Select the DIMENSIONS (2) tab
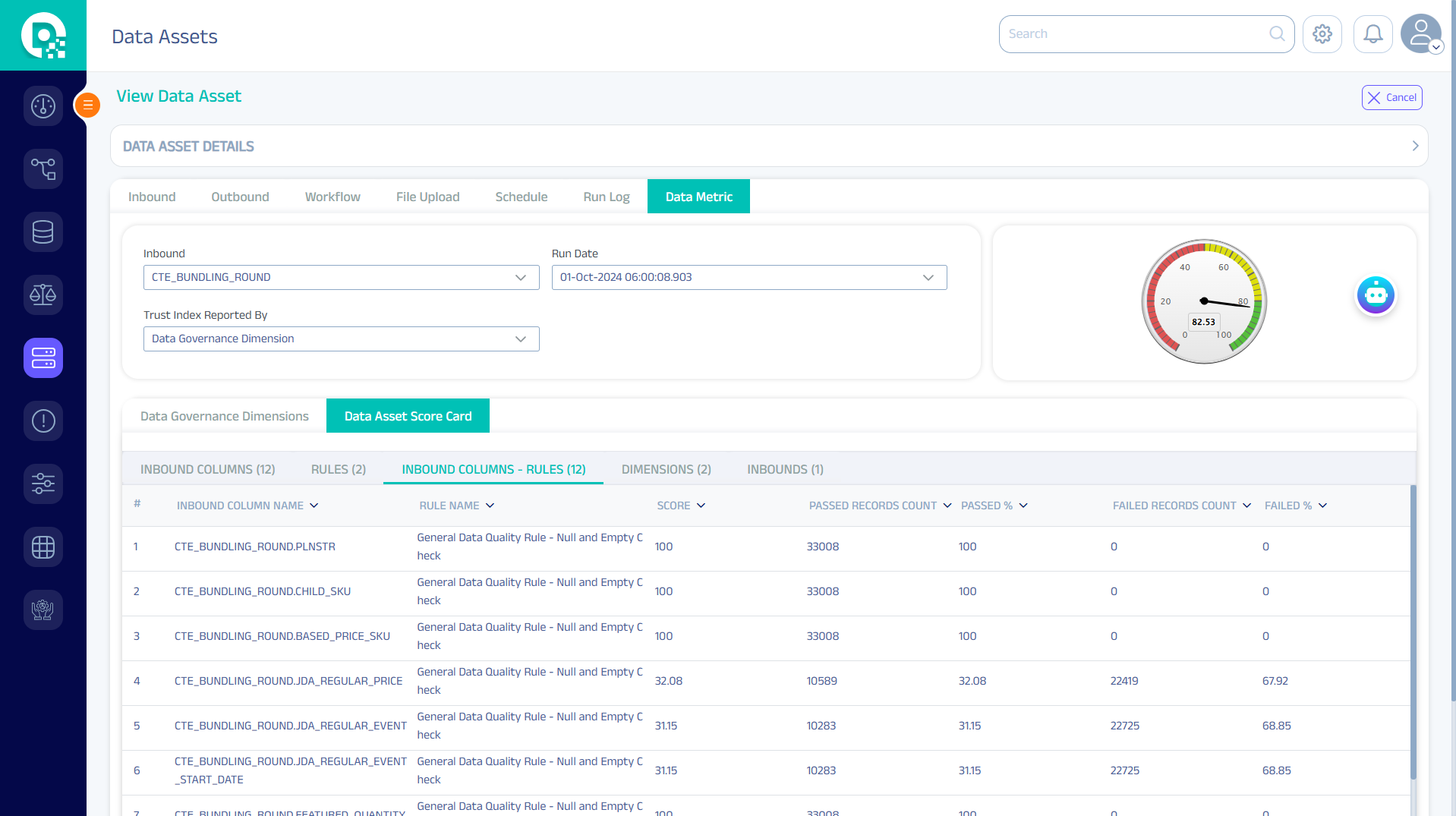Image resolution: width=1456 pixels, height=816 pixels. [x=666, y=470]
